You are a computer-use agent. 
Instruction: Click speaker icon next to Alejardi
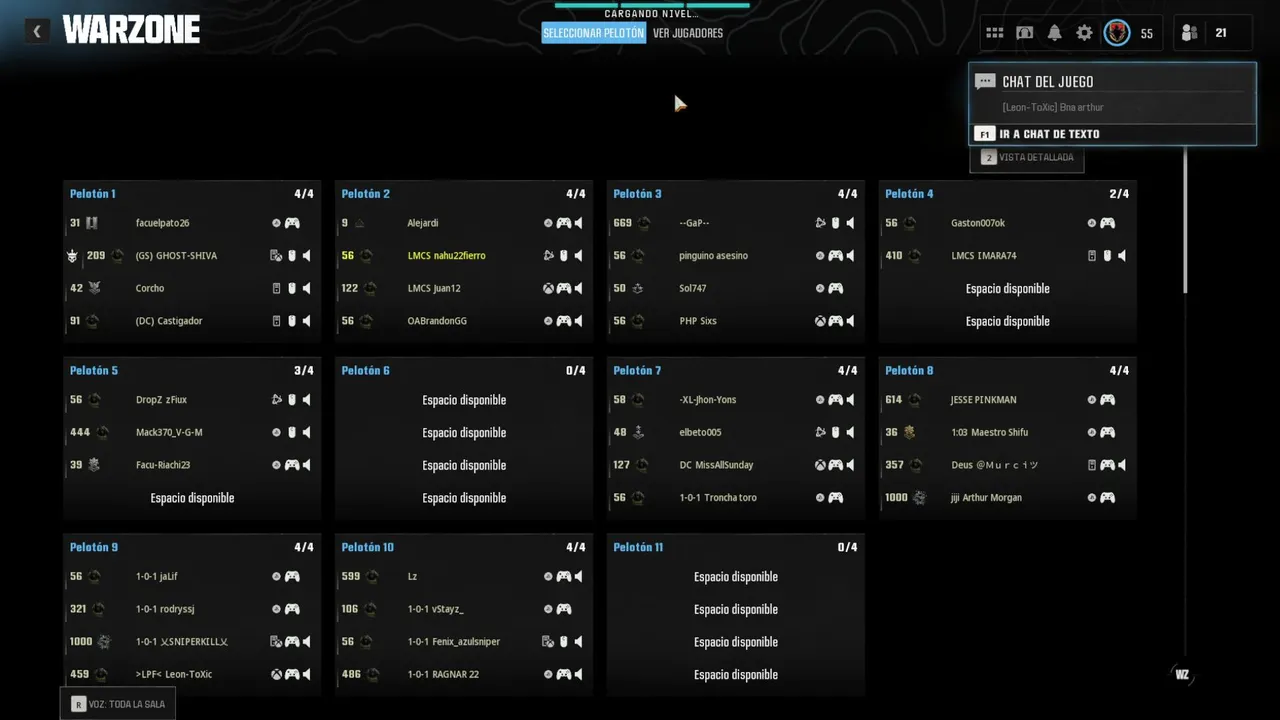pyautogui.click(x=578, y=223)
